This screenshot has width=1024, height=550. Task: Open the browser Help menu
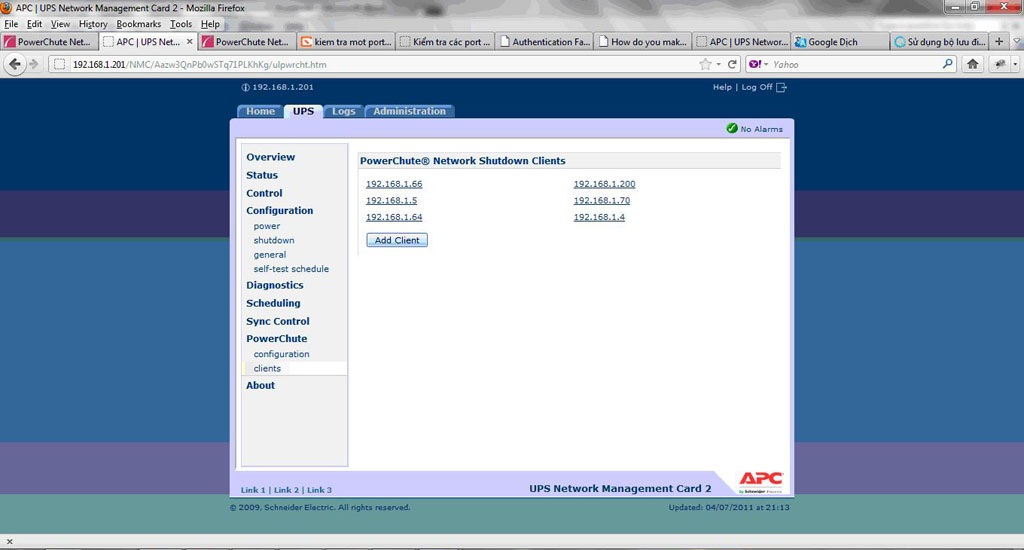point(210,24)
